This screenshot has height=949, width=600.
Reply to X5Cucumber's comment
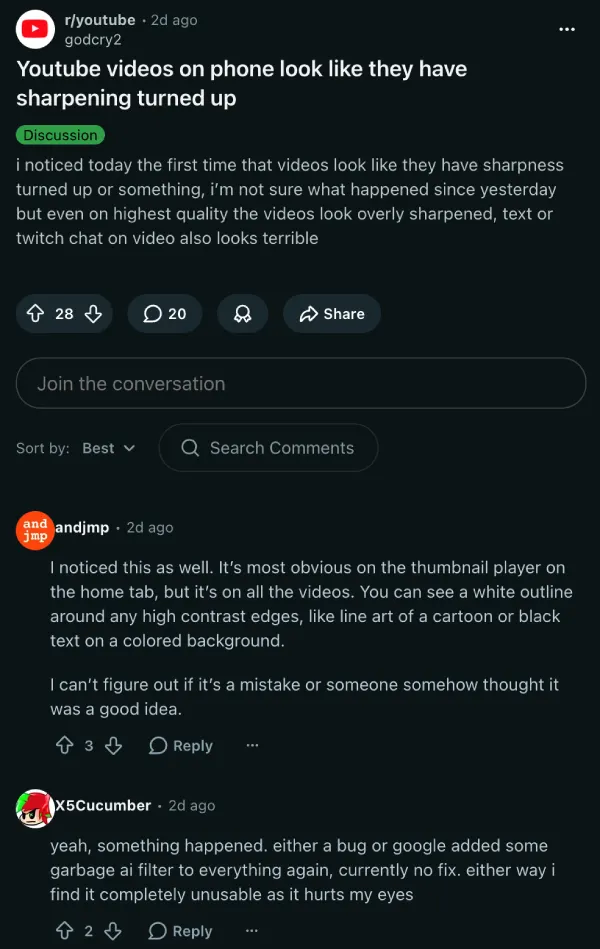click(x=181, y=931)
